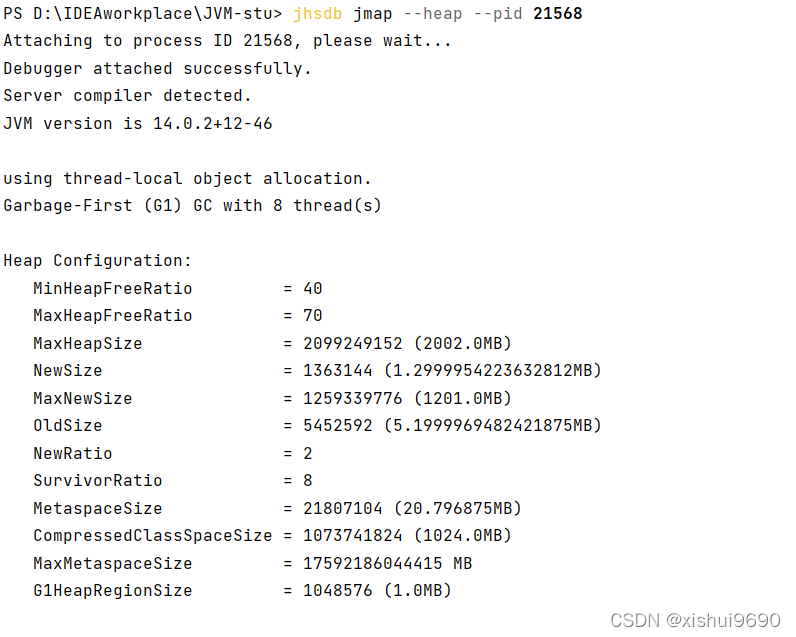Click the 'JVM version is 14.0.2+12-46' line
The width and height of the screenshot is (796, 637).
(138, 123)
